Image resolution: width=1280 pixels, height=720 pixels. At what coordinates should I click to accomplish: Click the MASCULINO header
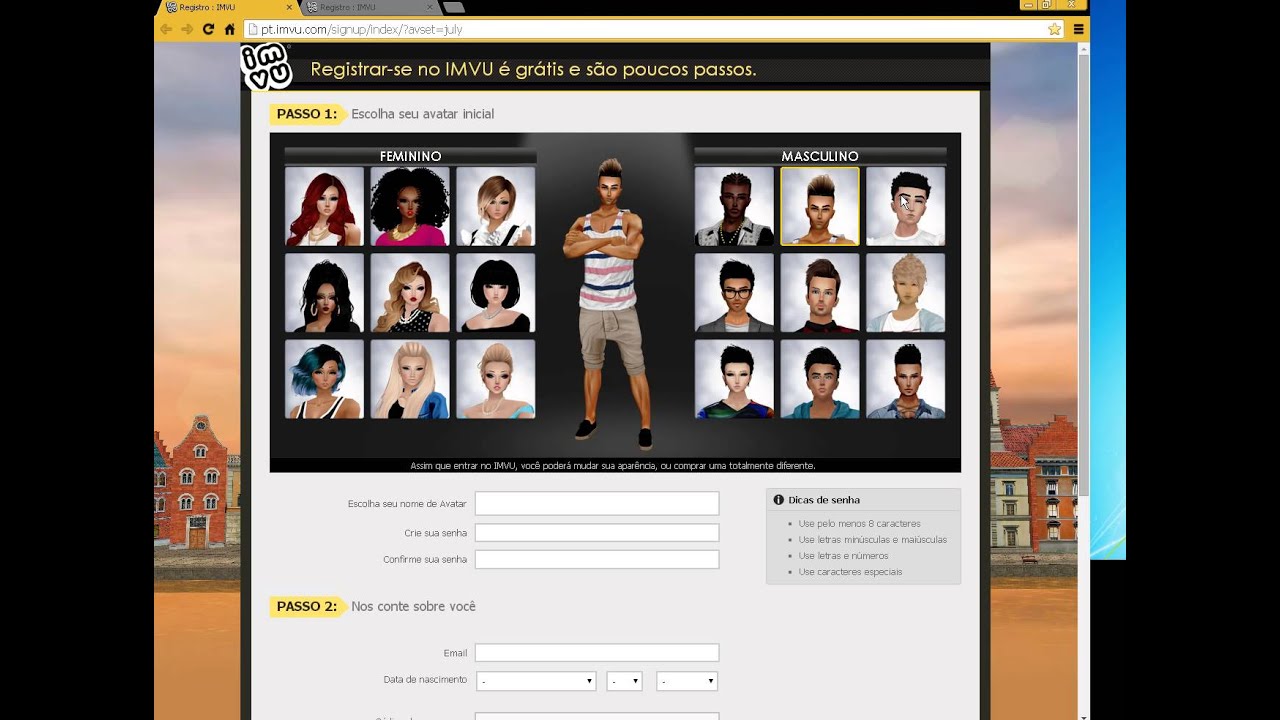point(820,156)
